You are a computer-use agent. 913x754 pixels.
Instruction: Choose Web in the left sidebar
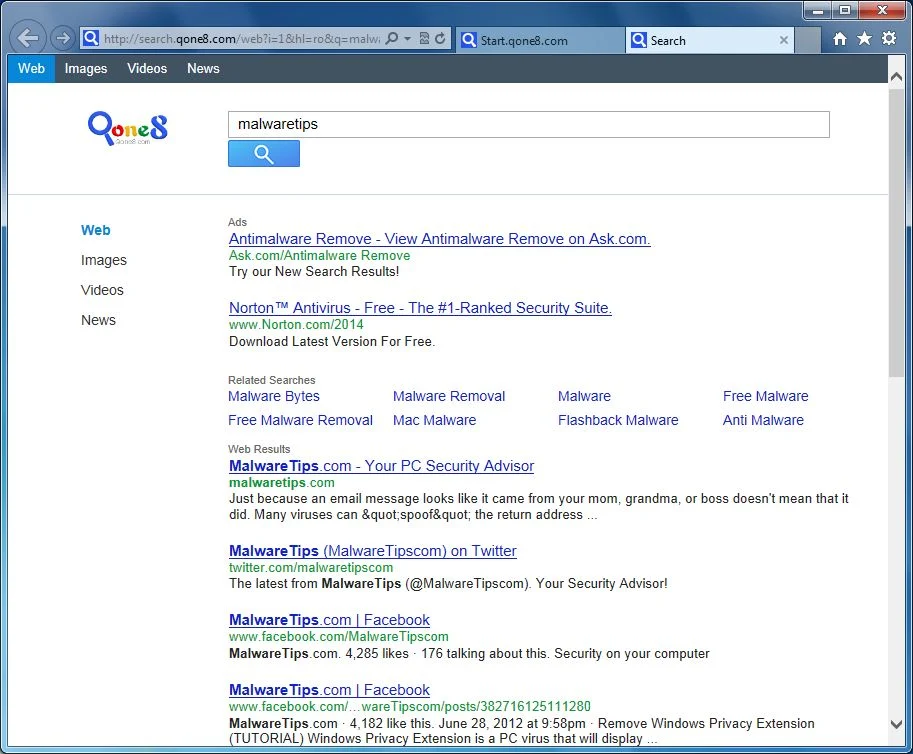tap(95, 230)
